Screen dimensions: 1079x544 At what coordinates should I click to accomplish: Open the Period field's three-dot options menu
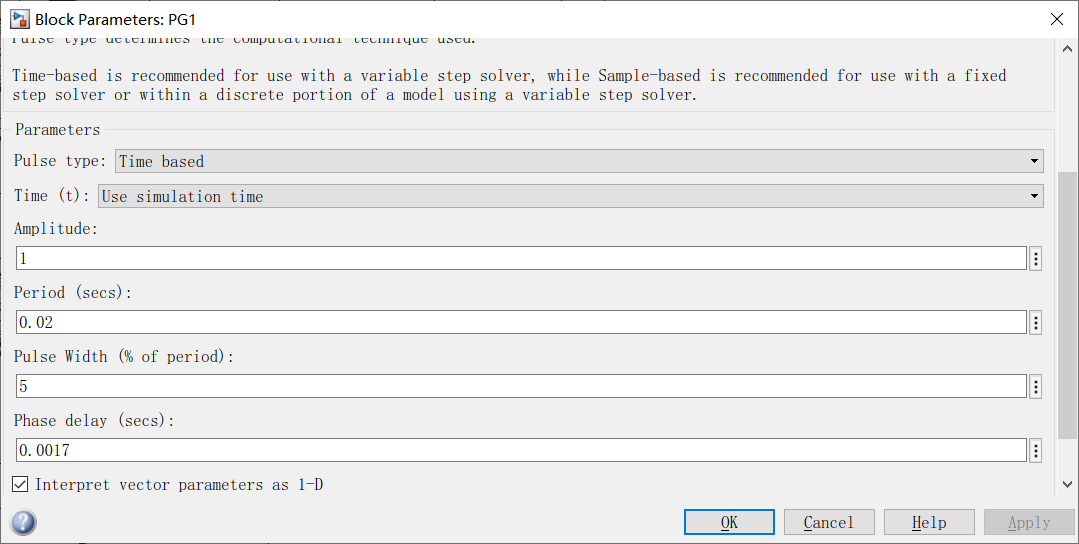tap(1035, 323)
